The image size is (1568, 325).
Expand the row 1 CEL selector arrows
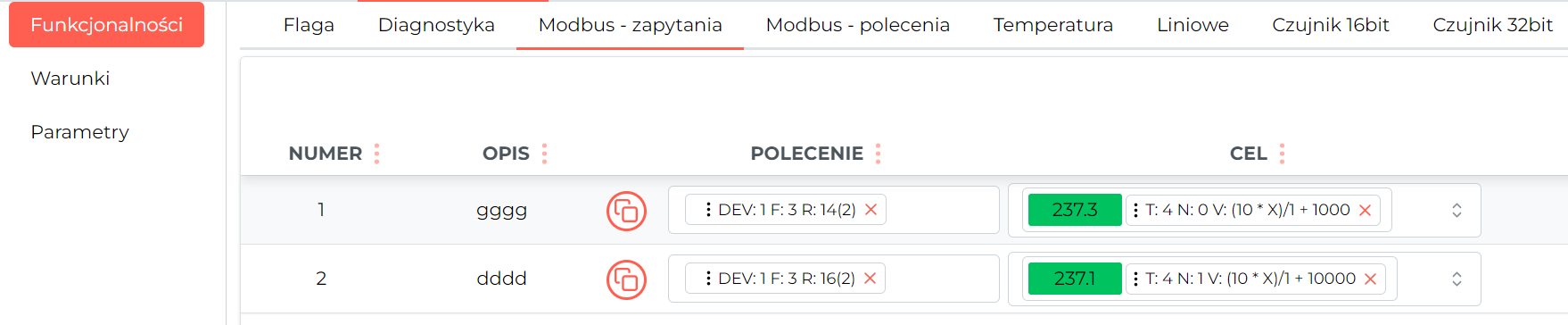1457,210
